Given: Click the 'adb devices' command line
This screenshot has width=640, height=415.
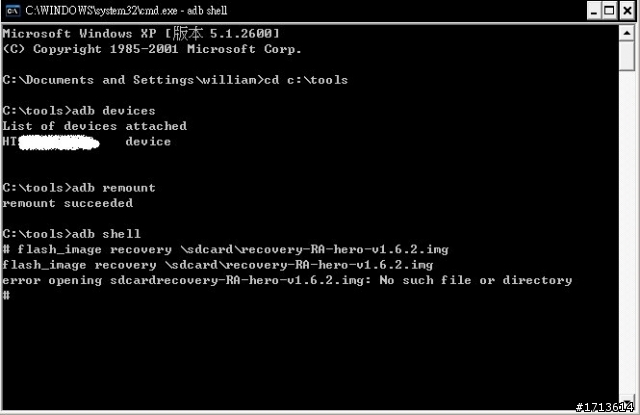Looking at the screenshot, I should [79, 111].
